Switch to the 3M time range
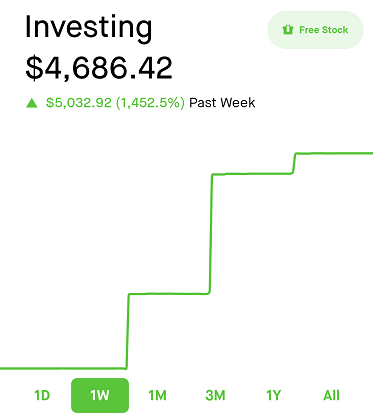 point(215,395)
